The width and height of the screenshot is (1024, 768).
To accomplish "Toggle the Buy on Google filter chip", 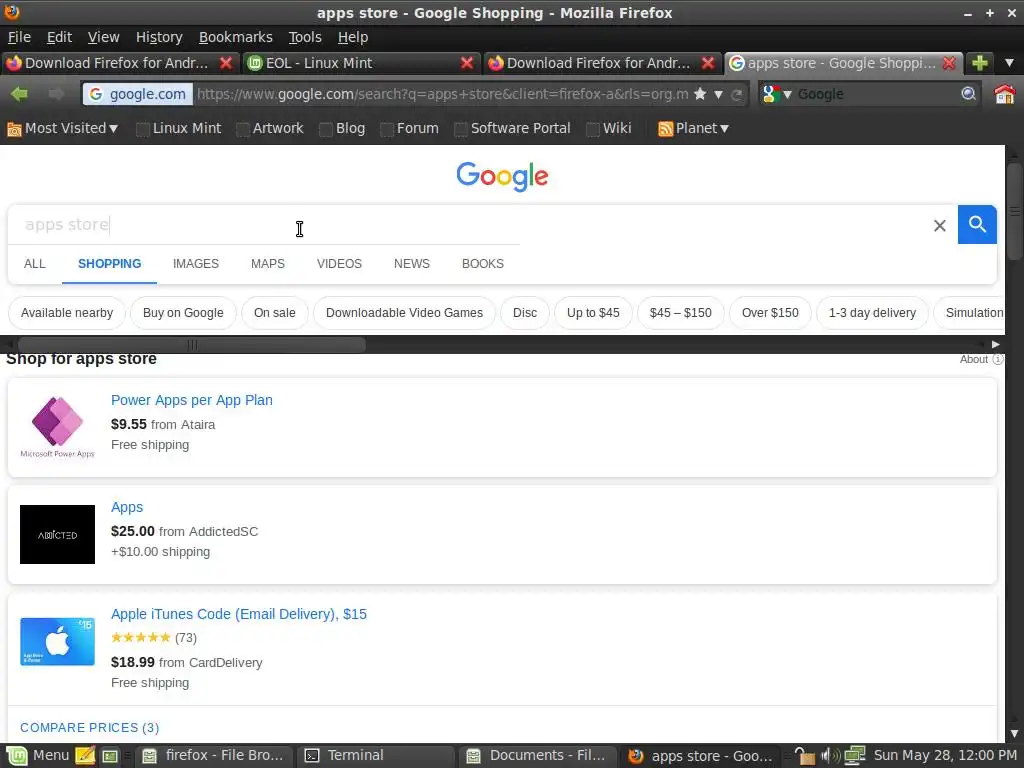I will 183,313.
